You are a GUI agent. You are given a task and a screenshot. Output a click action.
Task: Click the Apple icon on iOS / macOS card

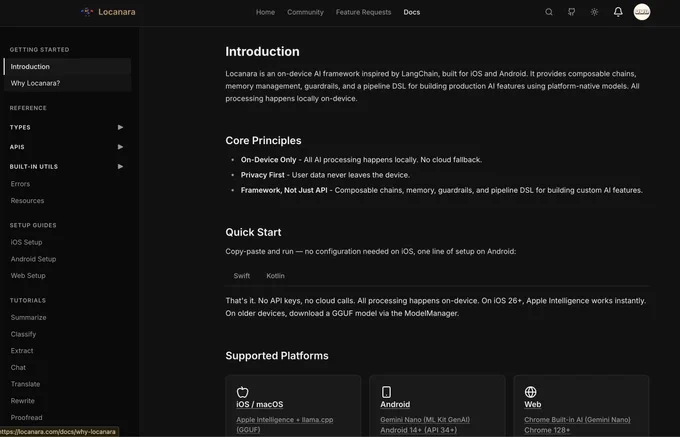[242, 392]
